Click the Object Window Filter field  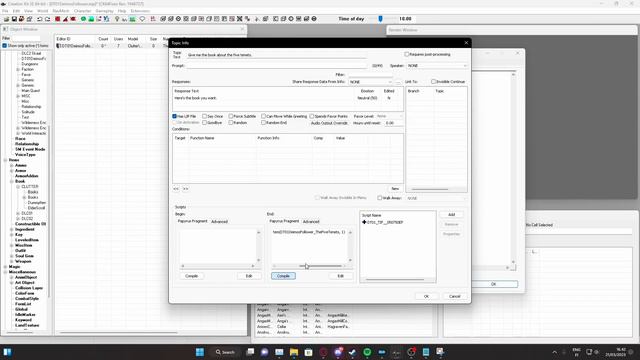[26, 38]
